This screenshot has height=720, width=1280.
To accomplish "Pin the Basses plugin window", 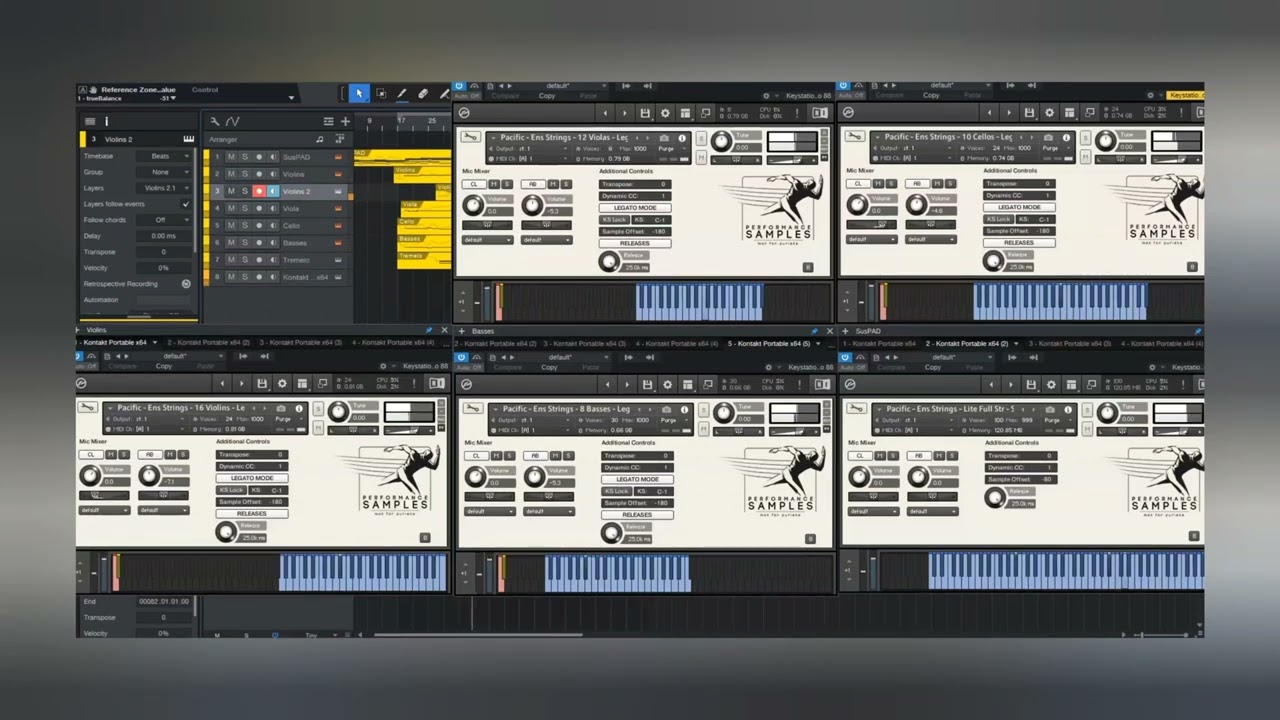I will pyautogui.click(x=815, y=331).
